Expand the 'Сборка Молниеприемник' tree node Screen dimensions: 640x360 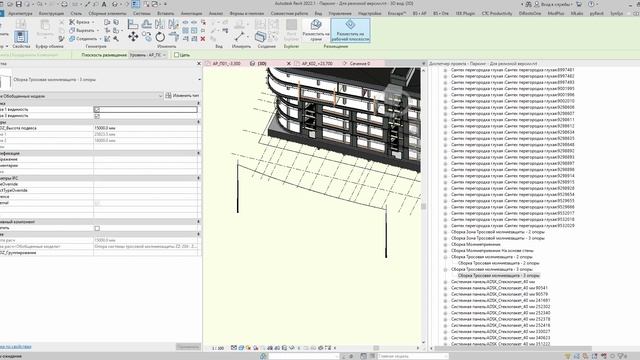click(x=445, y=244)
